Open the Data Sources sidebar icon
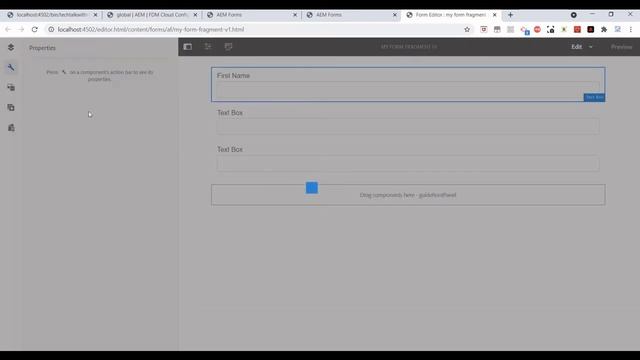Image resolution: width=640 pixels, height=360 pixels. [11, 128]
